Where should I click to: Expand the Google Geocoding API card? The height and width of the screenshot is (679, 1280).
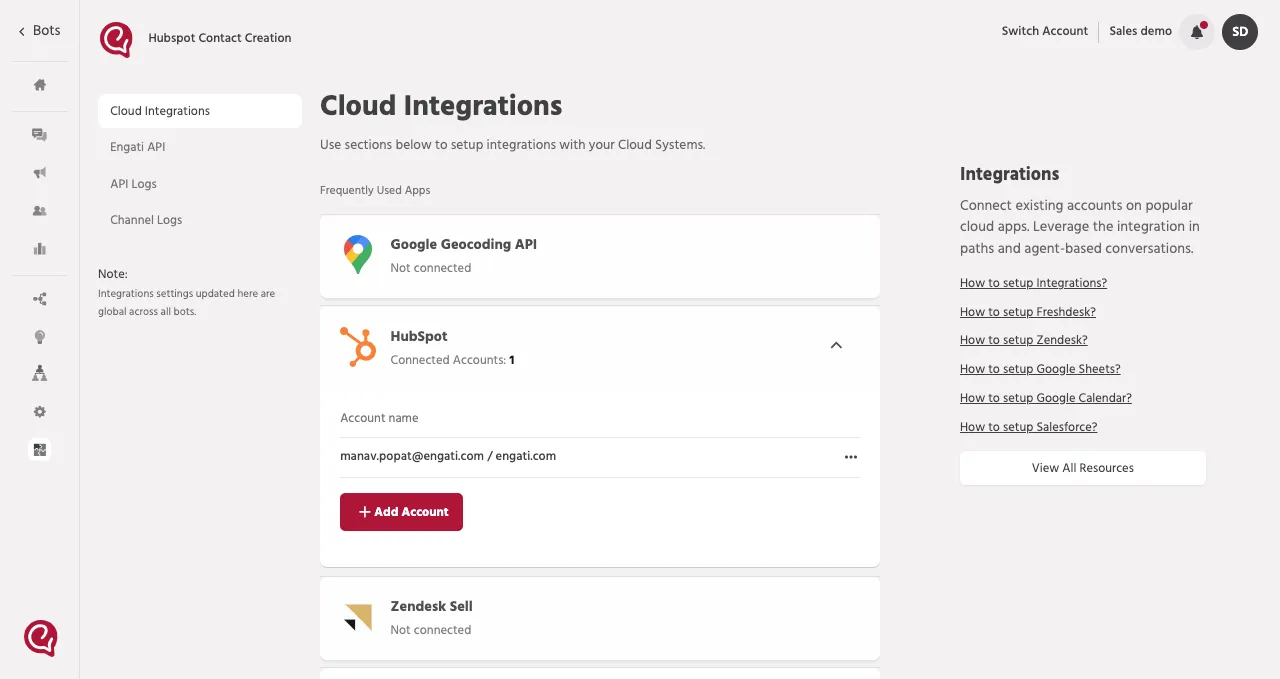[600, 256]
